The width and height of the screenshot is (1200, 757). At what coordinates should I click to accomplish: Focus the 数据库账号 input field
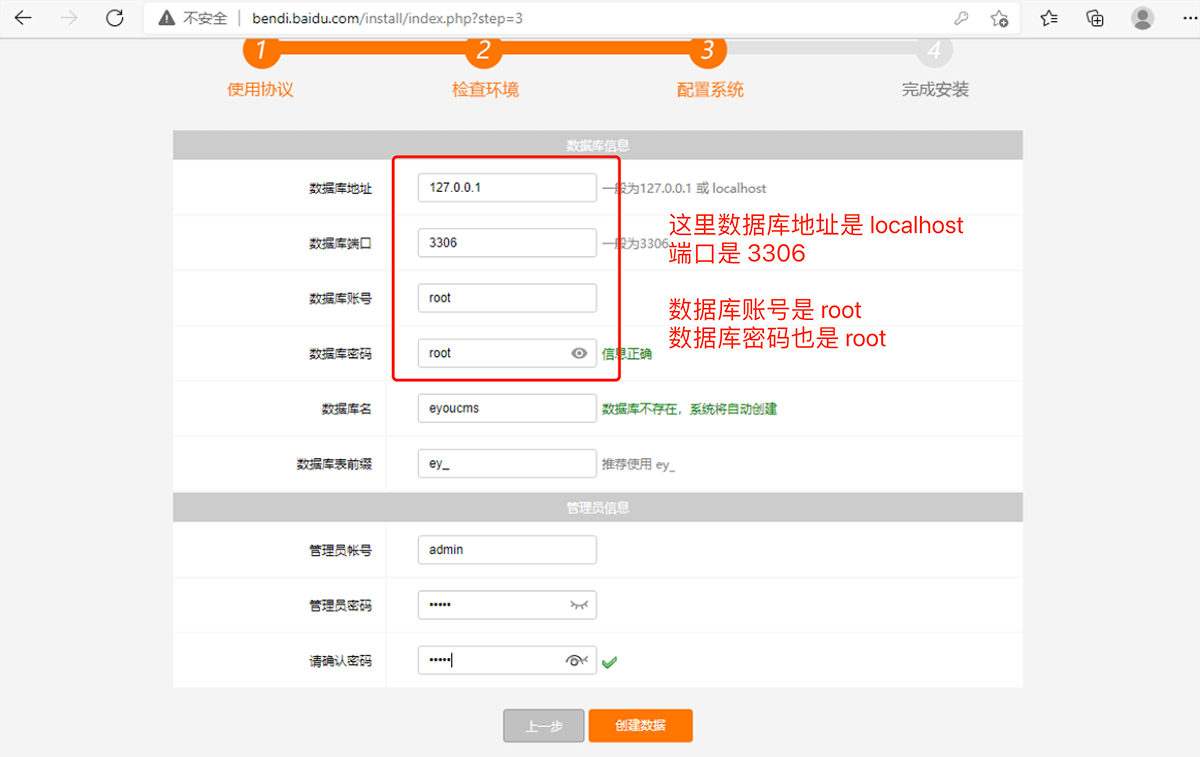click(507, 298)
